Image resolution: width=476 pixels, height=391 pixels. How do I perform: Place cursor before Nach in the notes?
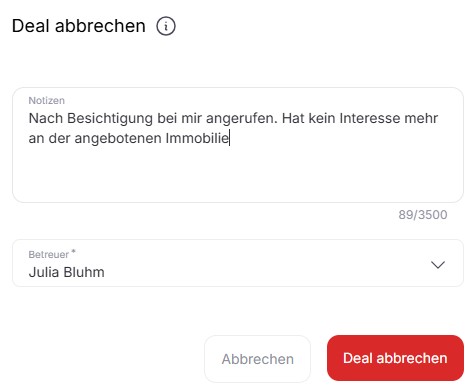(x=29, y=118)
